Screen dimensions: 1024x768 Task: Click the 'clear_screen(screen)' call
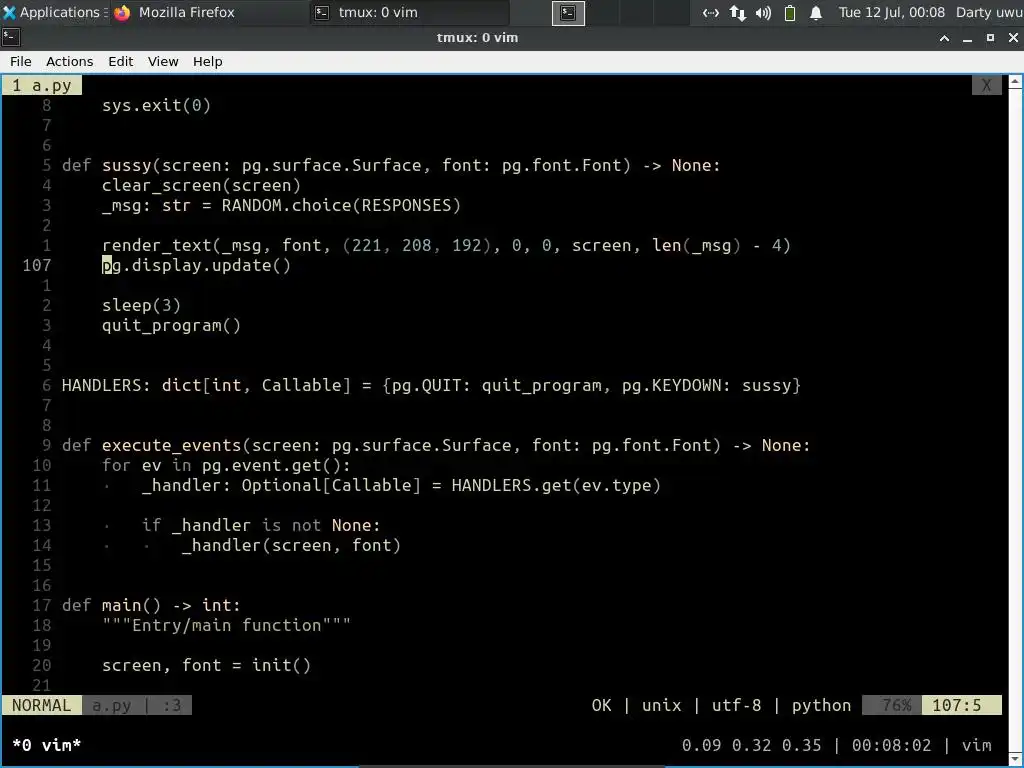[201, 185]
